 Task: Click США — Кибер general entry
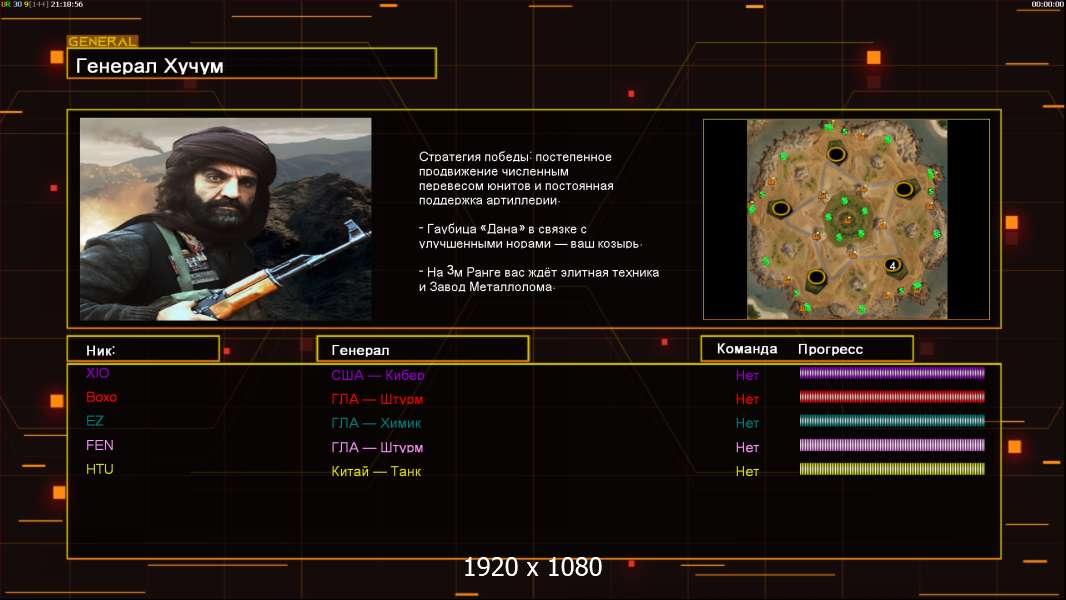[x=378, y=376]
